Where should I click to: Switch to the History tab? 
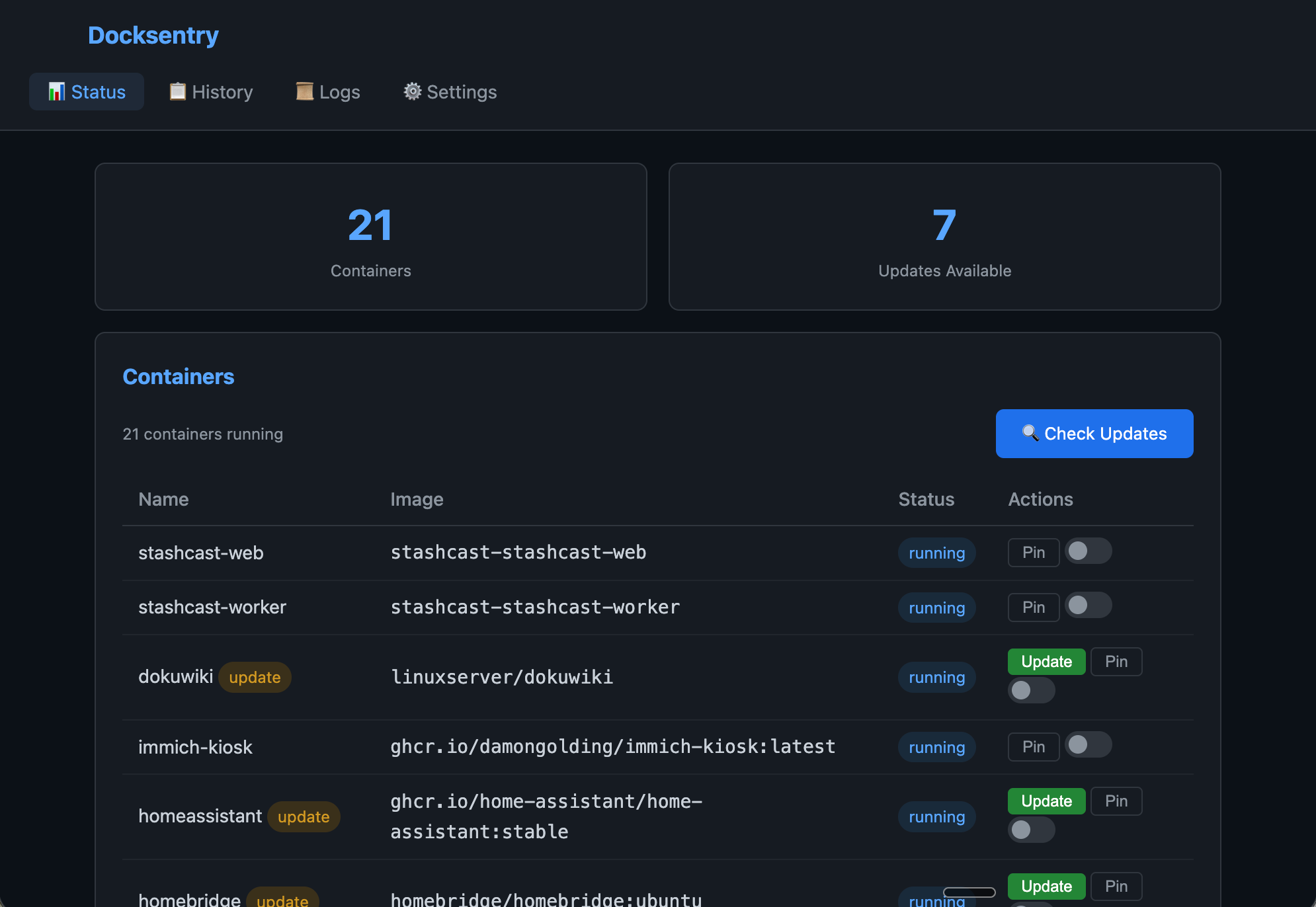(x=211, y=92)
